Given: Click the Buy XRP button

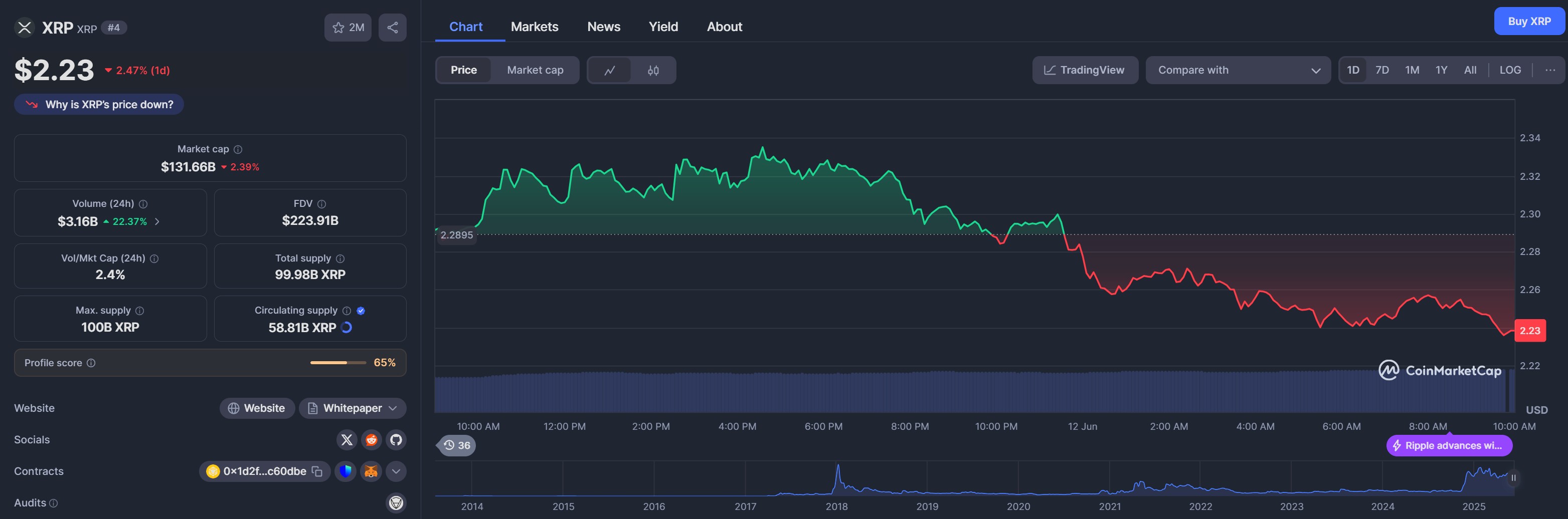Looking at the screenshot, I should pos(1529,22).
